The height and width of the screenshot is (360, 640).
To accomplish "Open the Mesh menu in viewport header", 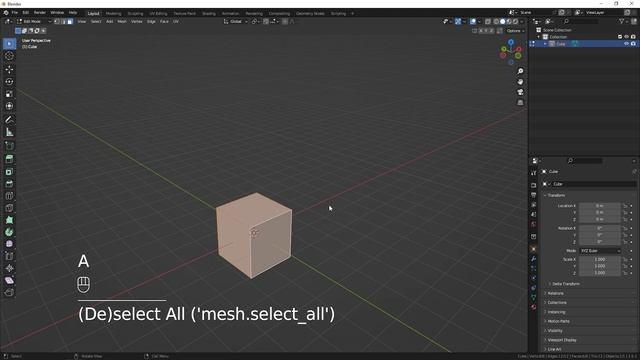I will [x=122, y=21].
